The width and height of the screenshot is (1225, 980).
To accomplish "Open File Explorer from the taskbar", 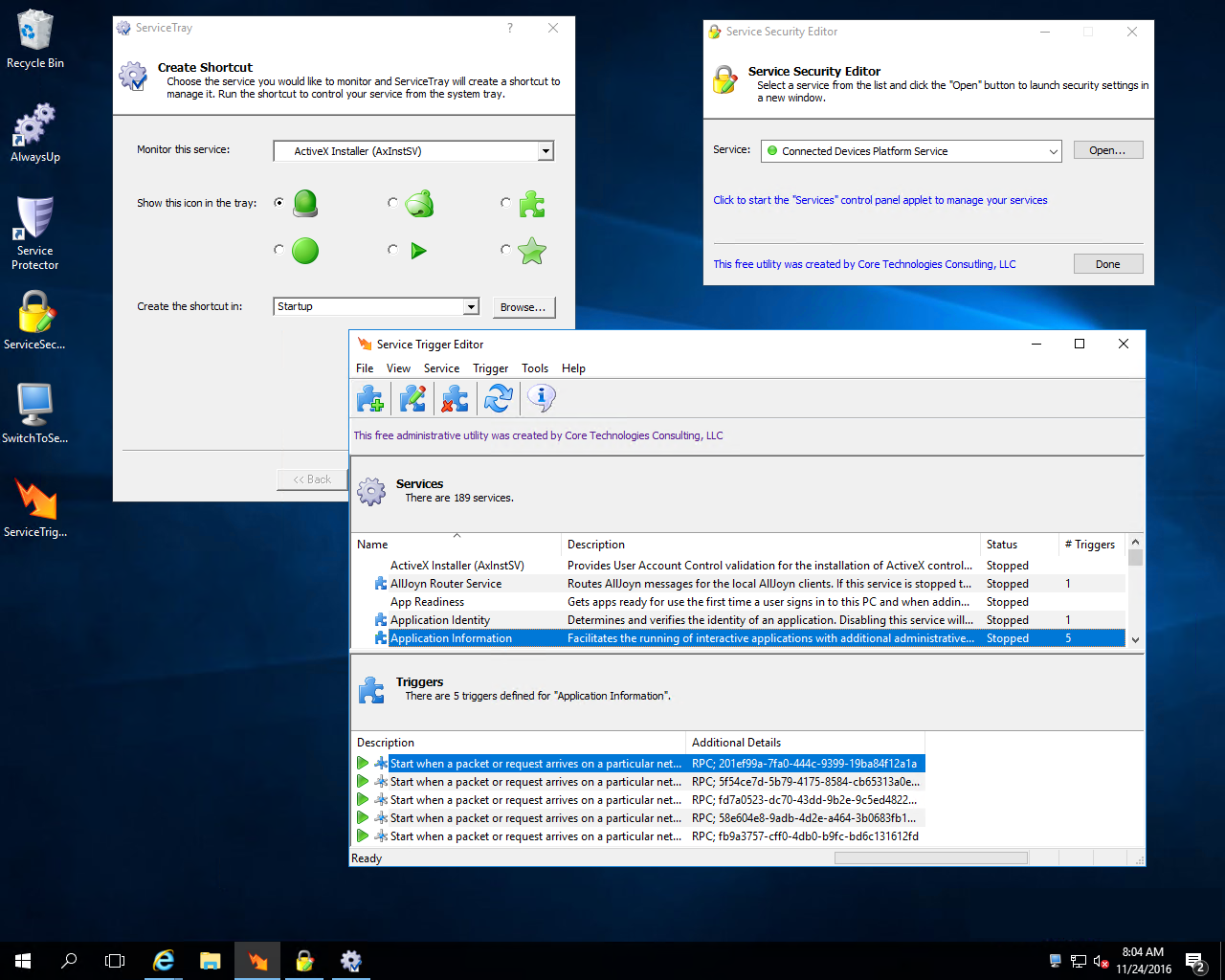I will [x=211, y=961].
